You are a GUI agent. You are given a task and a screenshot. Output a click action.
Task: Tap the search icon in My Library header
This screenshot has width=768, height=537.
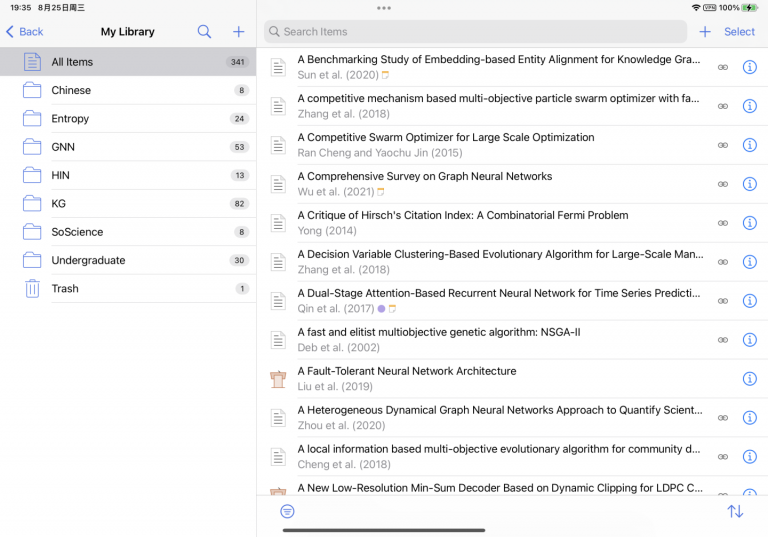pos(204,32)
